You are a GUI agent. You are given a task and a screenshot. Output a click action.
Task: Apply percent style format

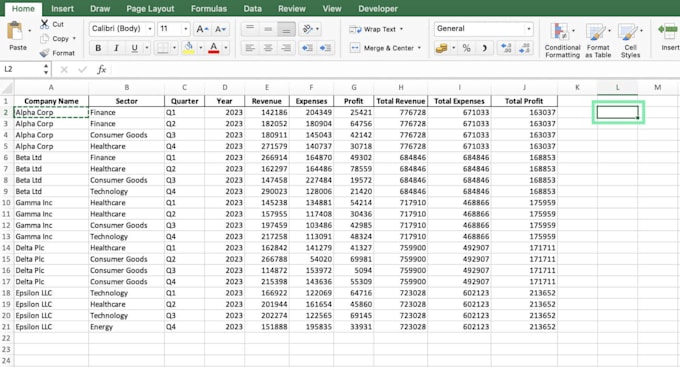click(467, 48)
